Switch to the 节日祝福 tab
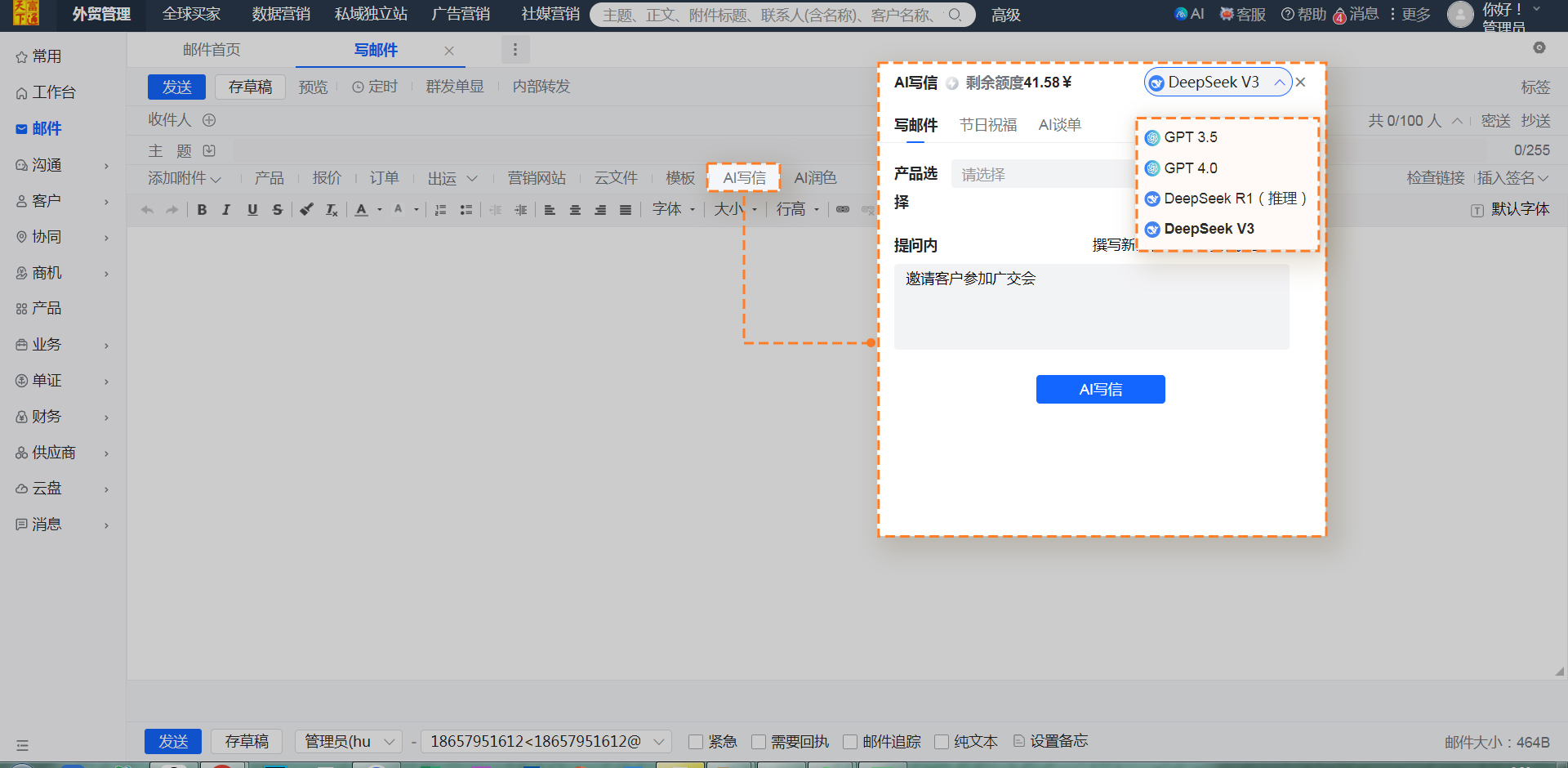This screenshot has width=1568, height=768. pos(987,125)
